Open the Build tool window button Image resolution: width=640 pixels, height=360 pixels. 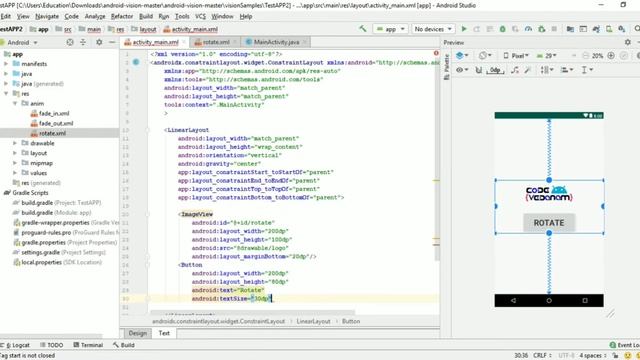124,345
